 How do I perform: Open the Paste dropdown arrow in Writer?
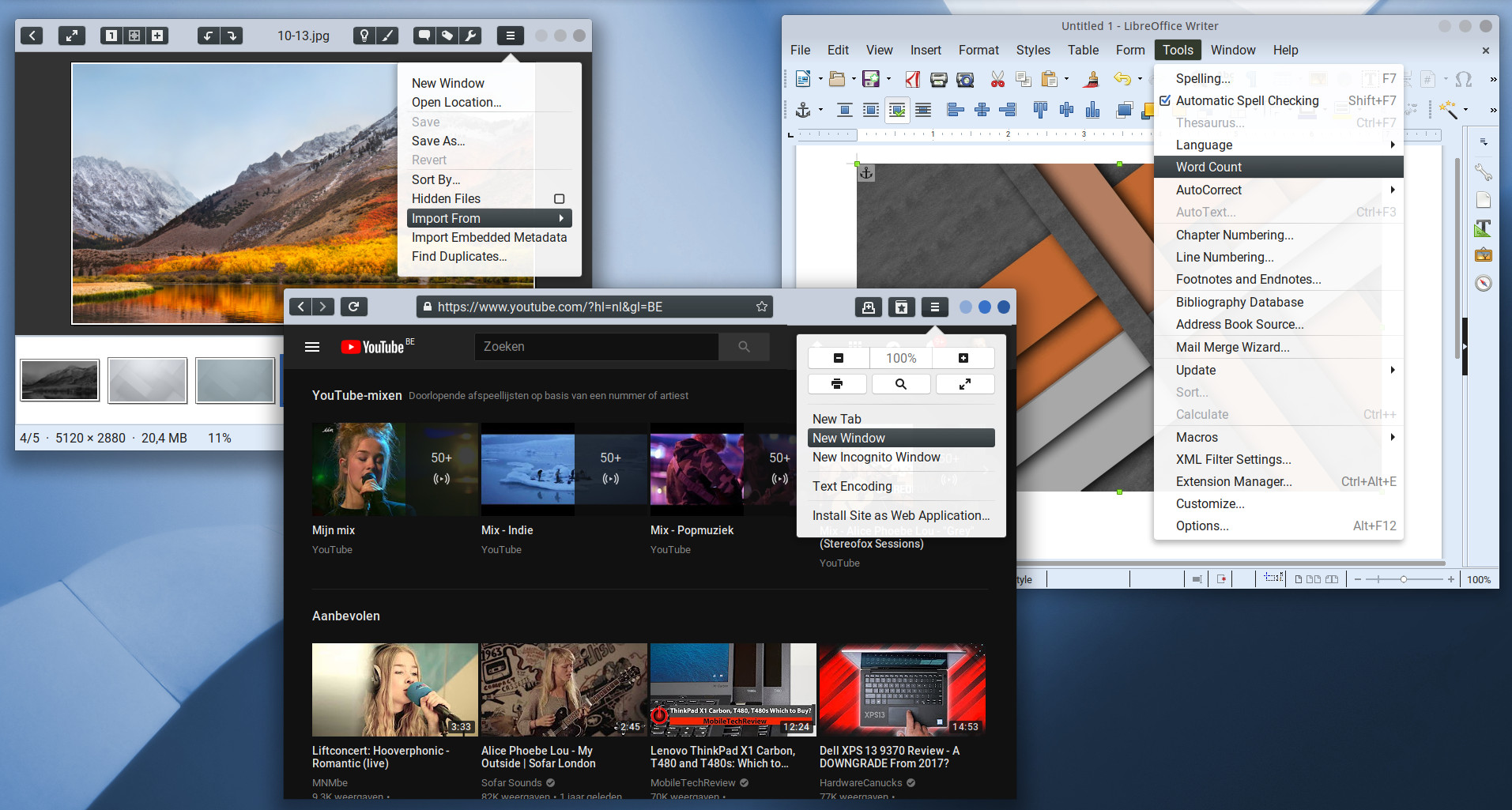click(1067, 79)
